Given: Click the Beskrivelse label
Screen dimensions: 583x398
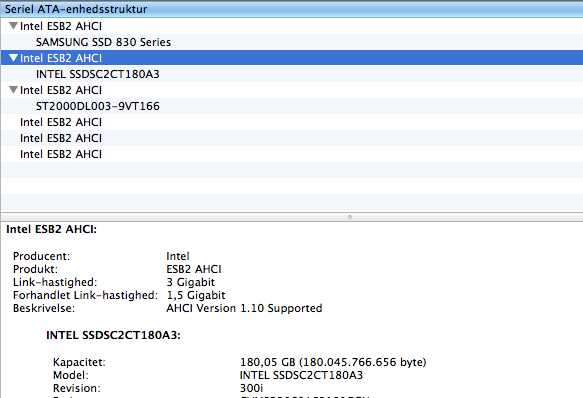Looking at the screenshot, I should tap(44, 308).
